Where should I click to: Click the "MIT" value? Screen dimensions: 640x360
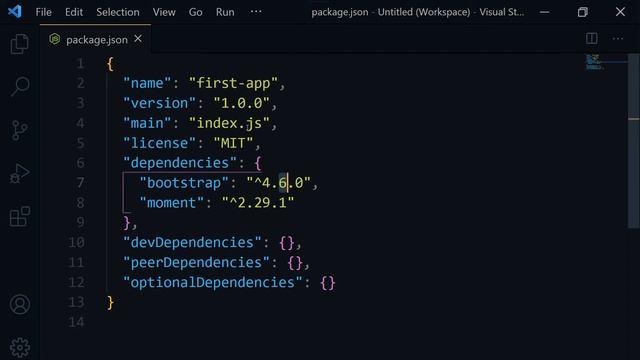(x=233, y=143)
